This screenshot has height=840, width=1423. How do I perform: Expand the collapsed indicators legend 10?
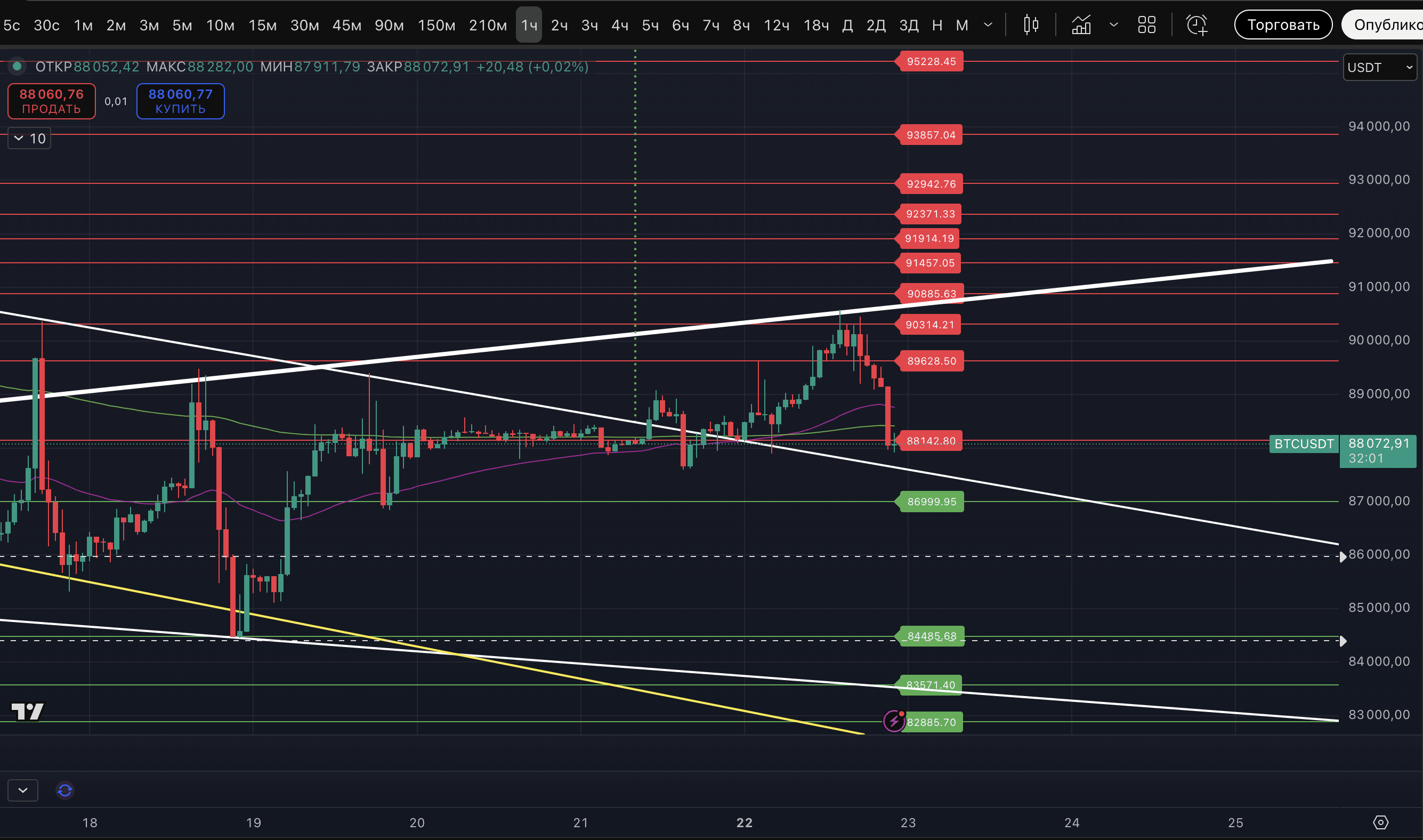29,139
